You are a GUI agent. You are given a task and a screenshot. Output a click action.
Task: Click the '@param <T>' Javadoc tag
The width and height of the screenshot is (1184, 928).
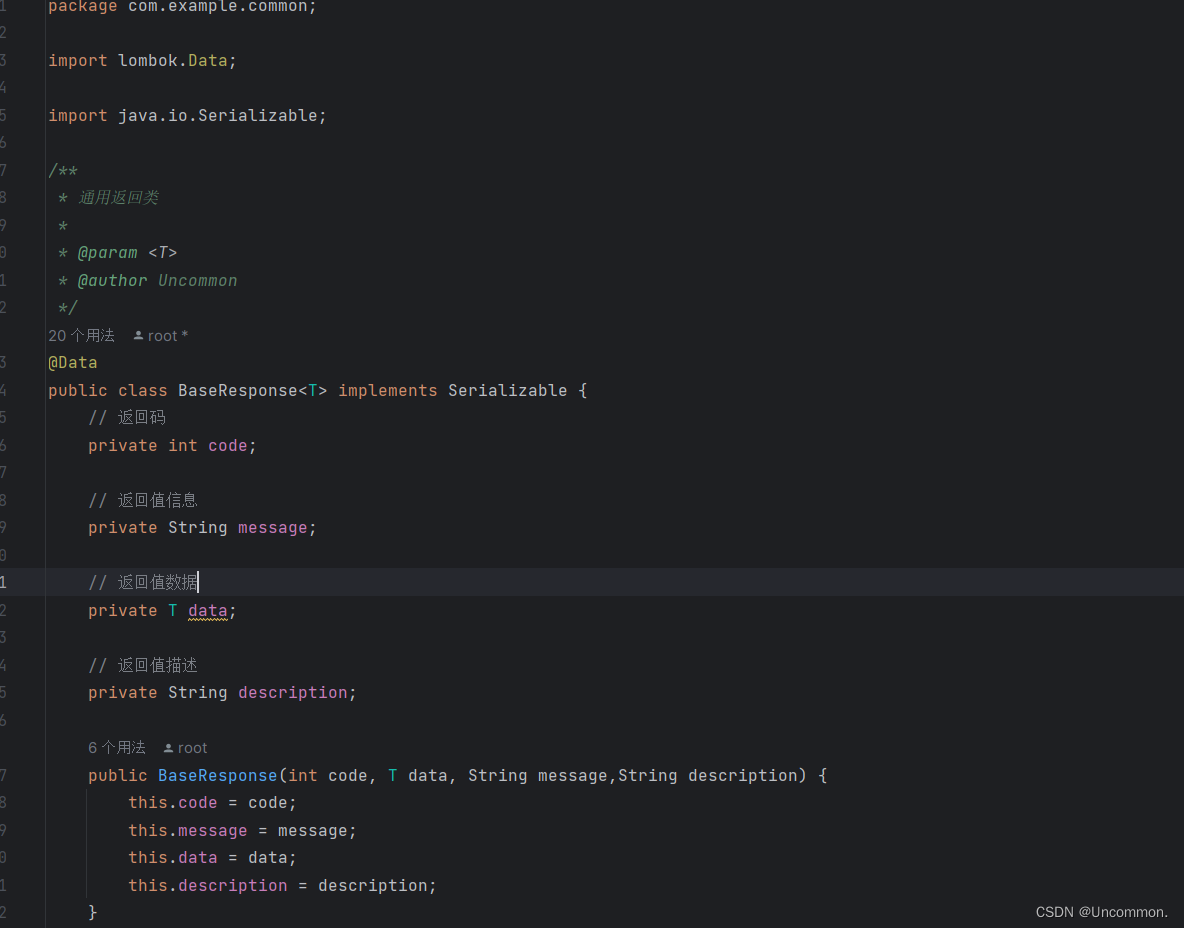[127, 252]
